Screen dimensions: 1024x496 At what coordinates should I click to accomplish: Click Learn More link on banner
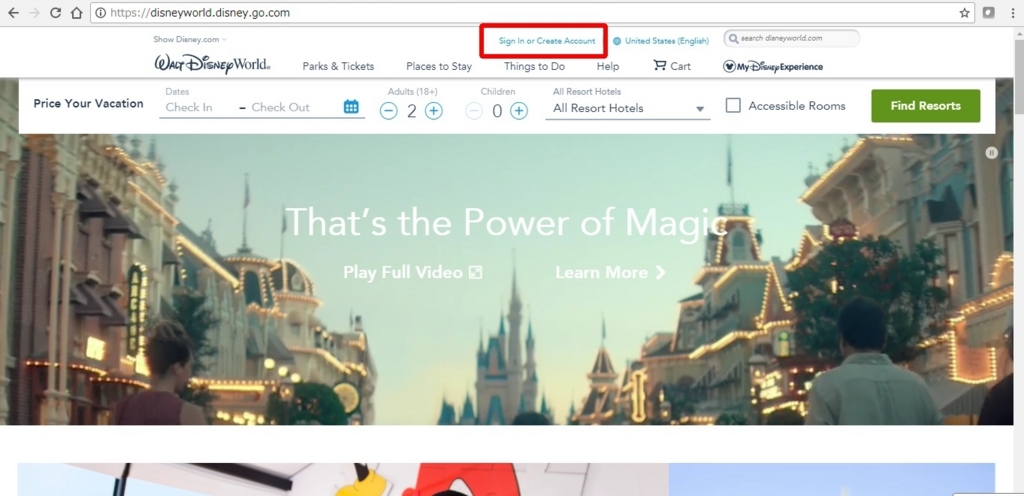tap(611, 272)
